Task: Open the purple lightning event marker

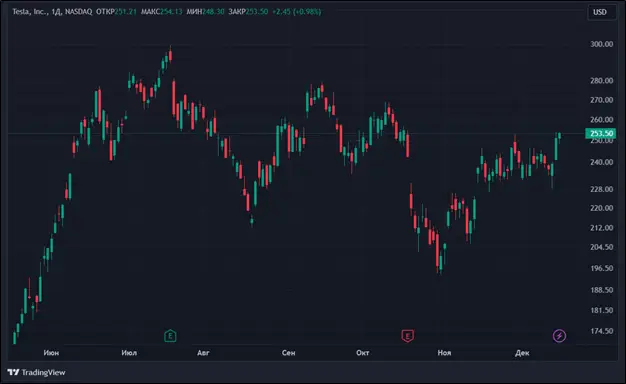Action: 559,336
